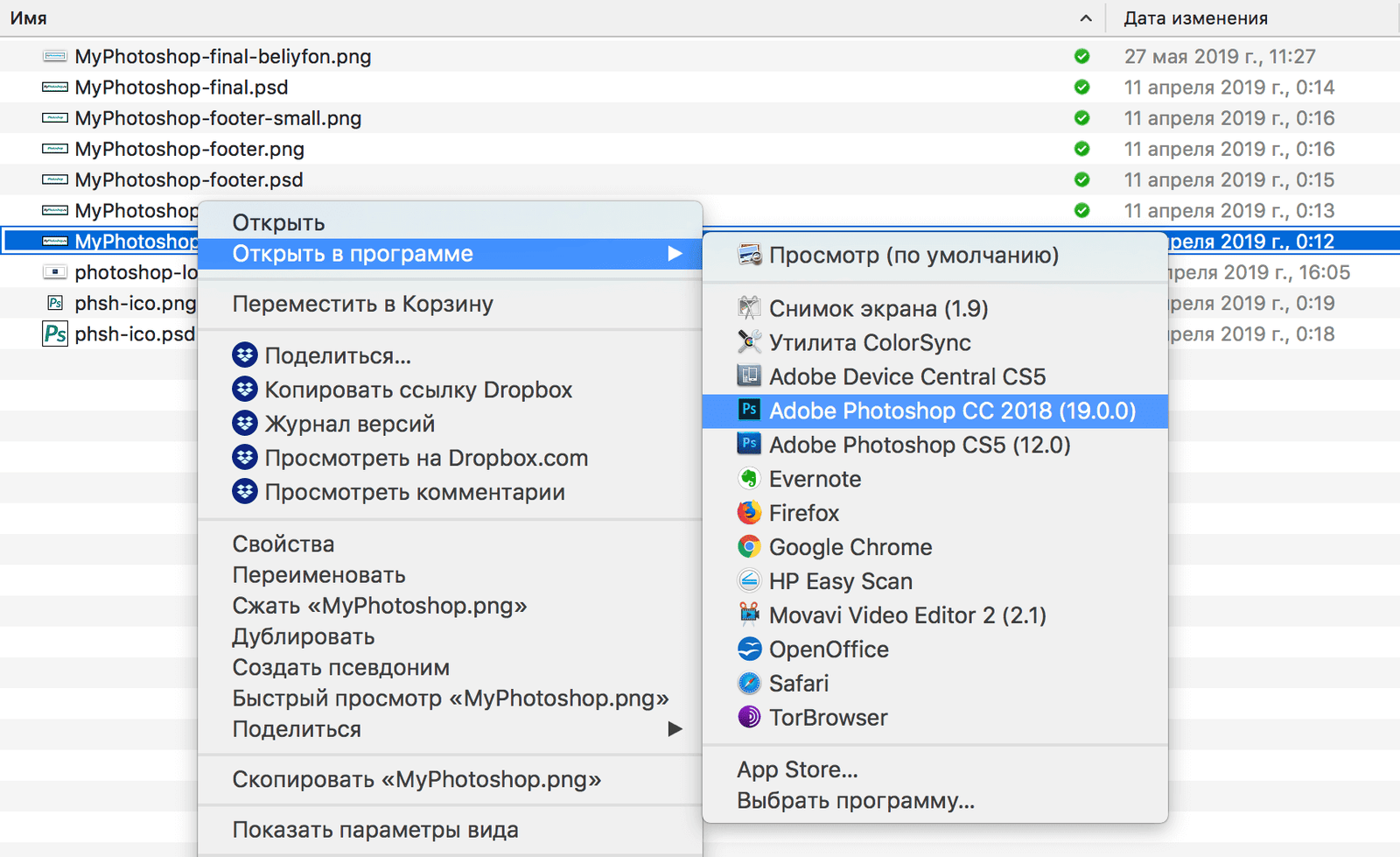The width and height of the screenshot is (1400, 857).
Task: Open App Store… entry
Action: coord(797,769)
